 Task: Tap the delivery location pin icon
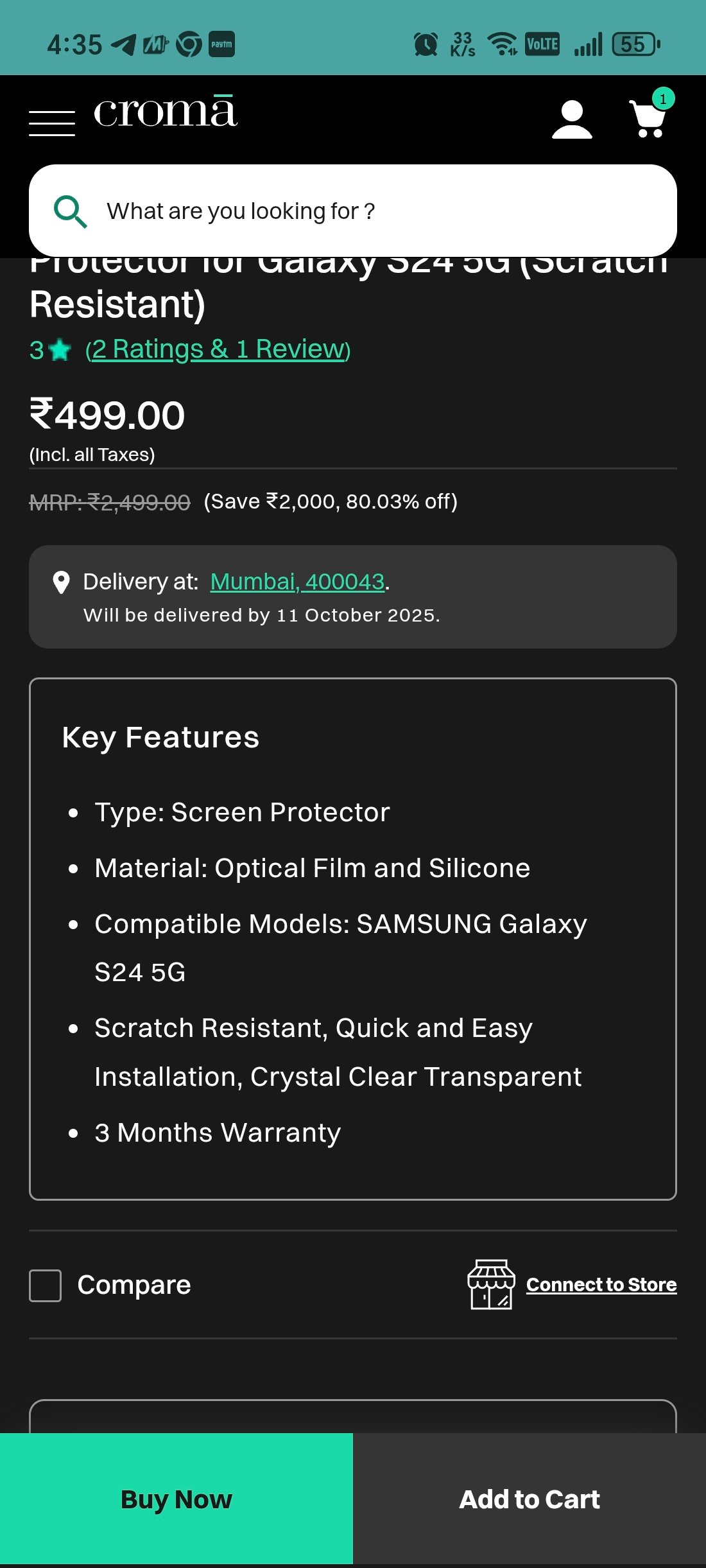click(61, 582)
